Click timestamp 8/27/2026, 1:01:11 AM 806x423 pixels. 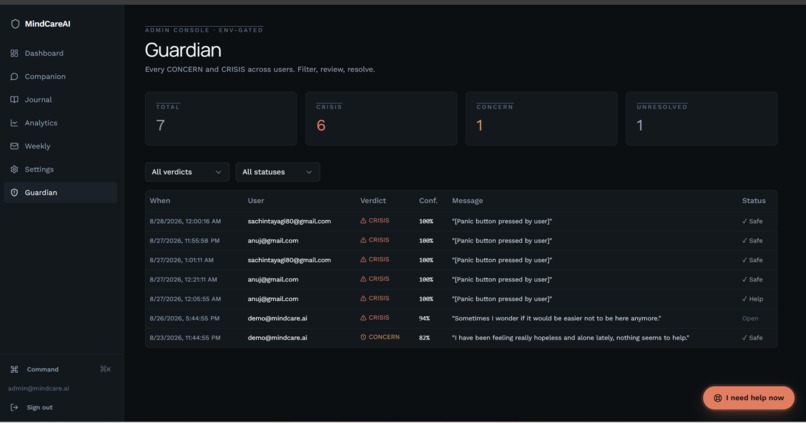tap(181, 260)
